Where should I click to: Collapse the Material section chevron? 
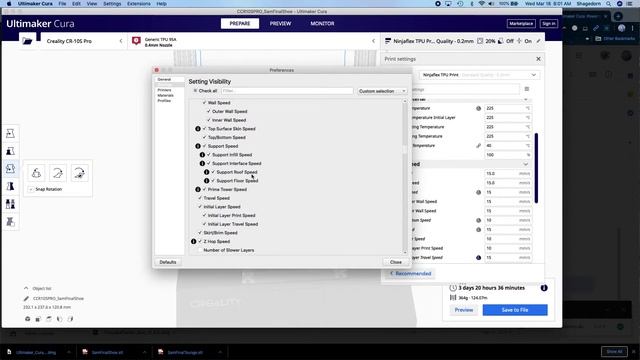tap(526, 99)
